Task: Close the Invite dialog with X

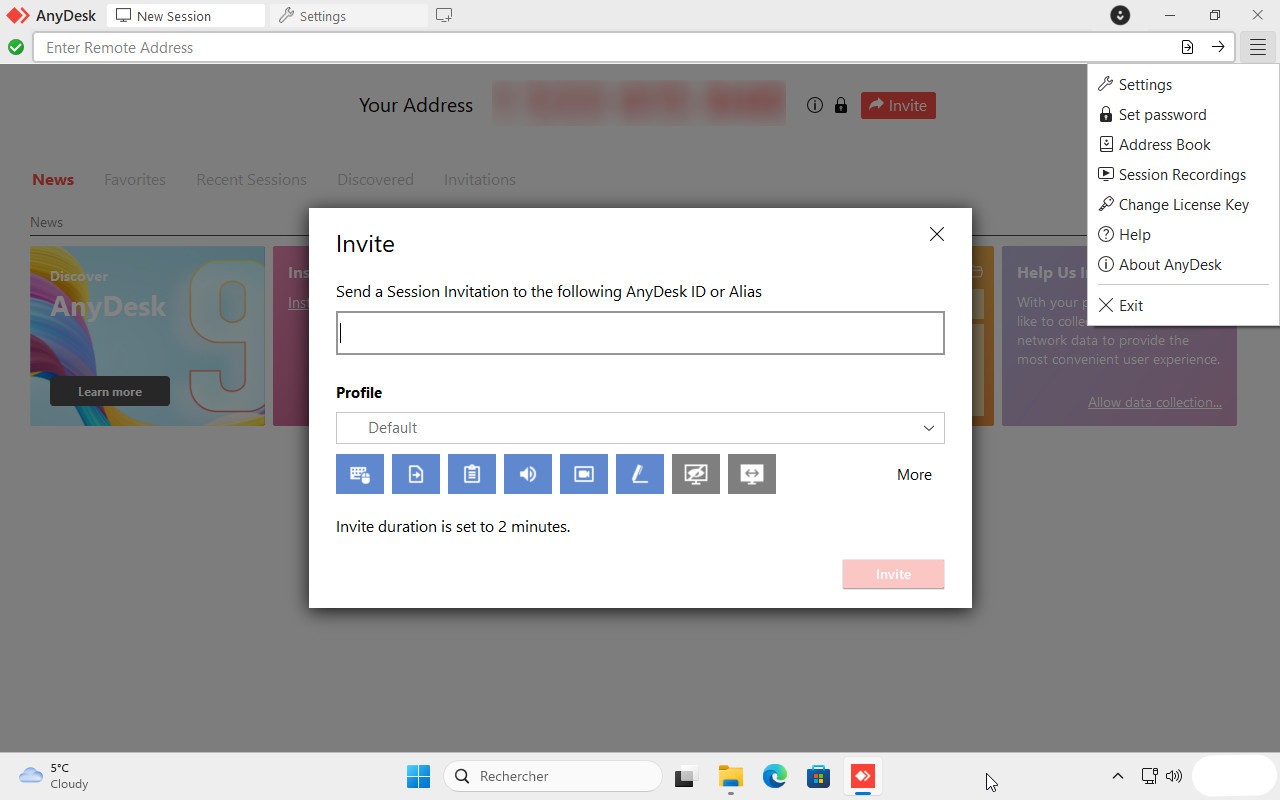Action: click(936, 234)
